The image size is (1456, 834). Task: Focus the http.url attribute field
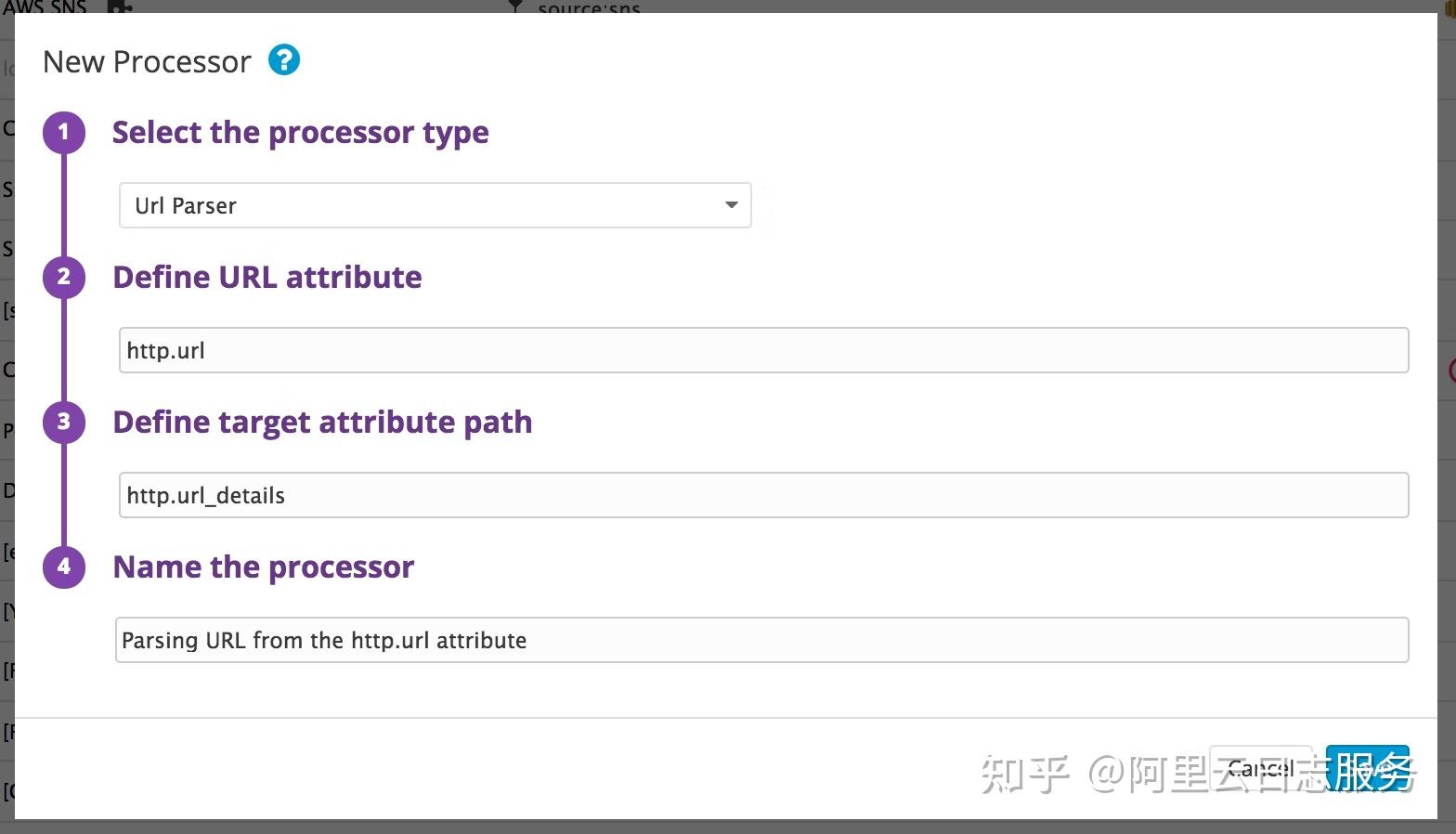pos(763,350)
